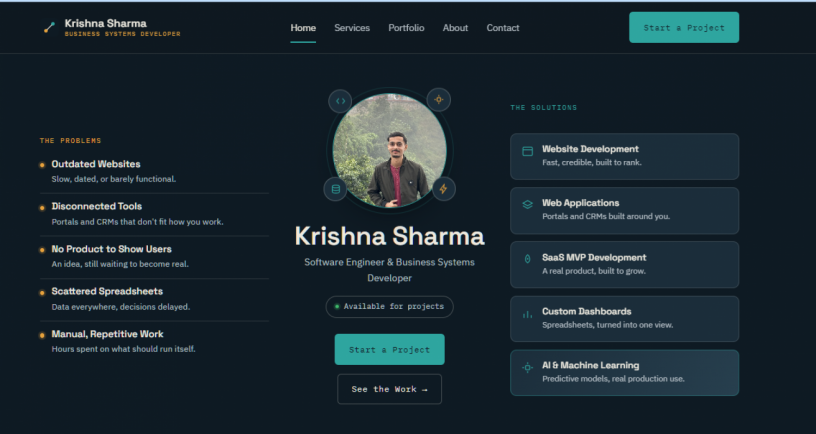Click the text 'Predictive models, real production use.'
Viewport: 816px width, 434px height.
click(614, 379)
